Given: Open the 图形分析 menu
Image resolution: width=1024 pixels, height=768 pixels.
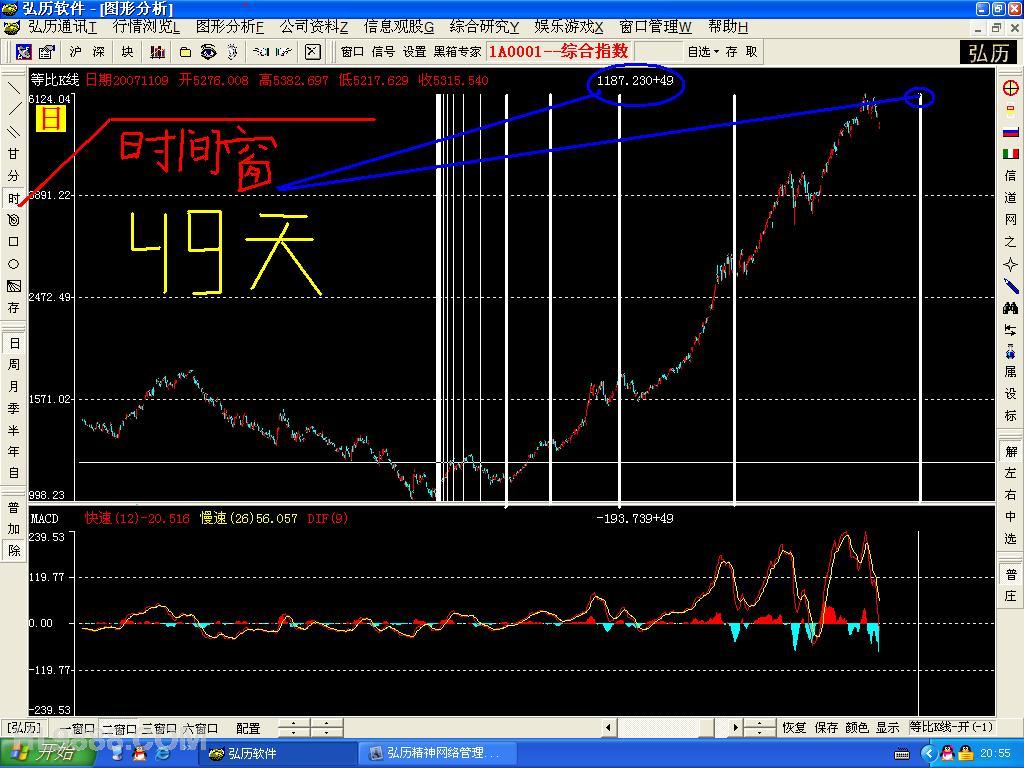Looking at the screenshot, I should [230, 27].
